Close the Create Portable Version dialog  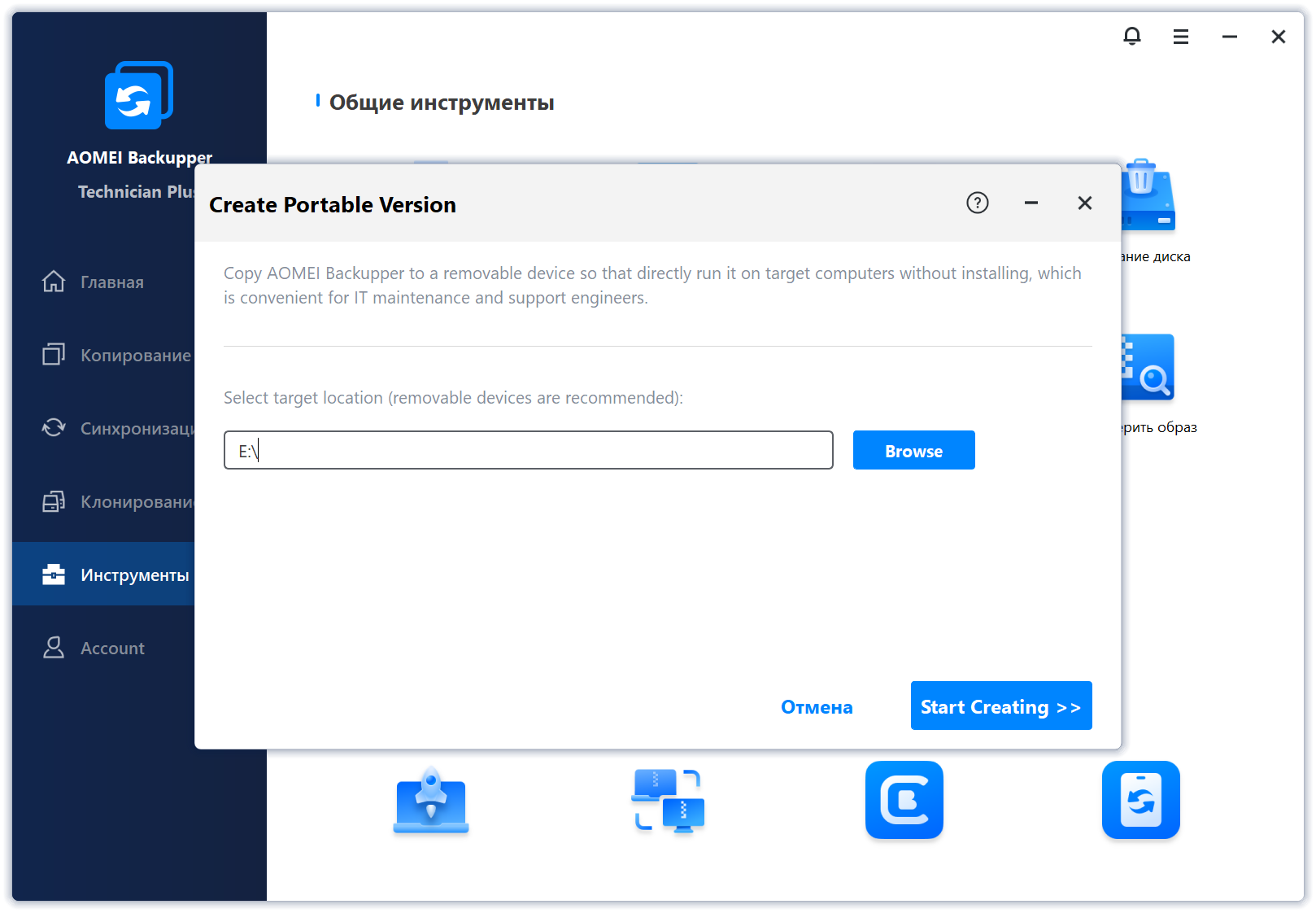click(1084, 203)
